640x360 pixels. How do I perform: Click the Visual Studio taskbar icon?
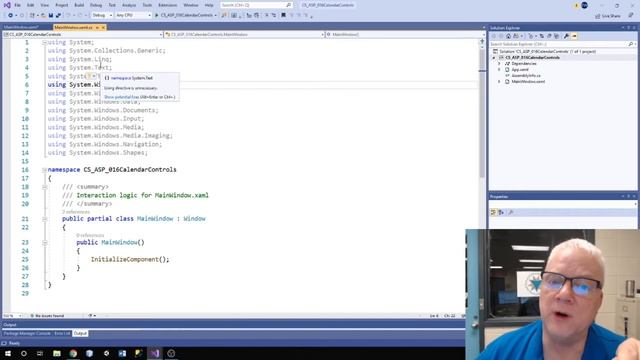pos(155,353)
